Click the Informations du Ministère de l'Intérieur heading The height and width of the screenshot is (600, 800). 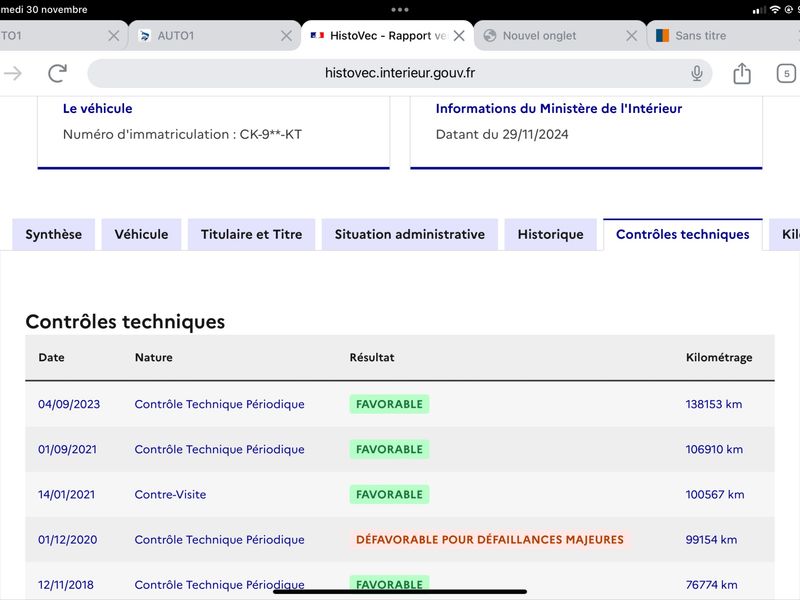coord(559,108)
